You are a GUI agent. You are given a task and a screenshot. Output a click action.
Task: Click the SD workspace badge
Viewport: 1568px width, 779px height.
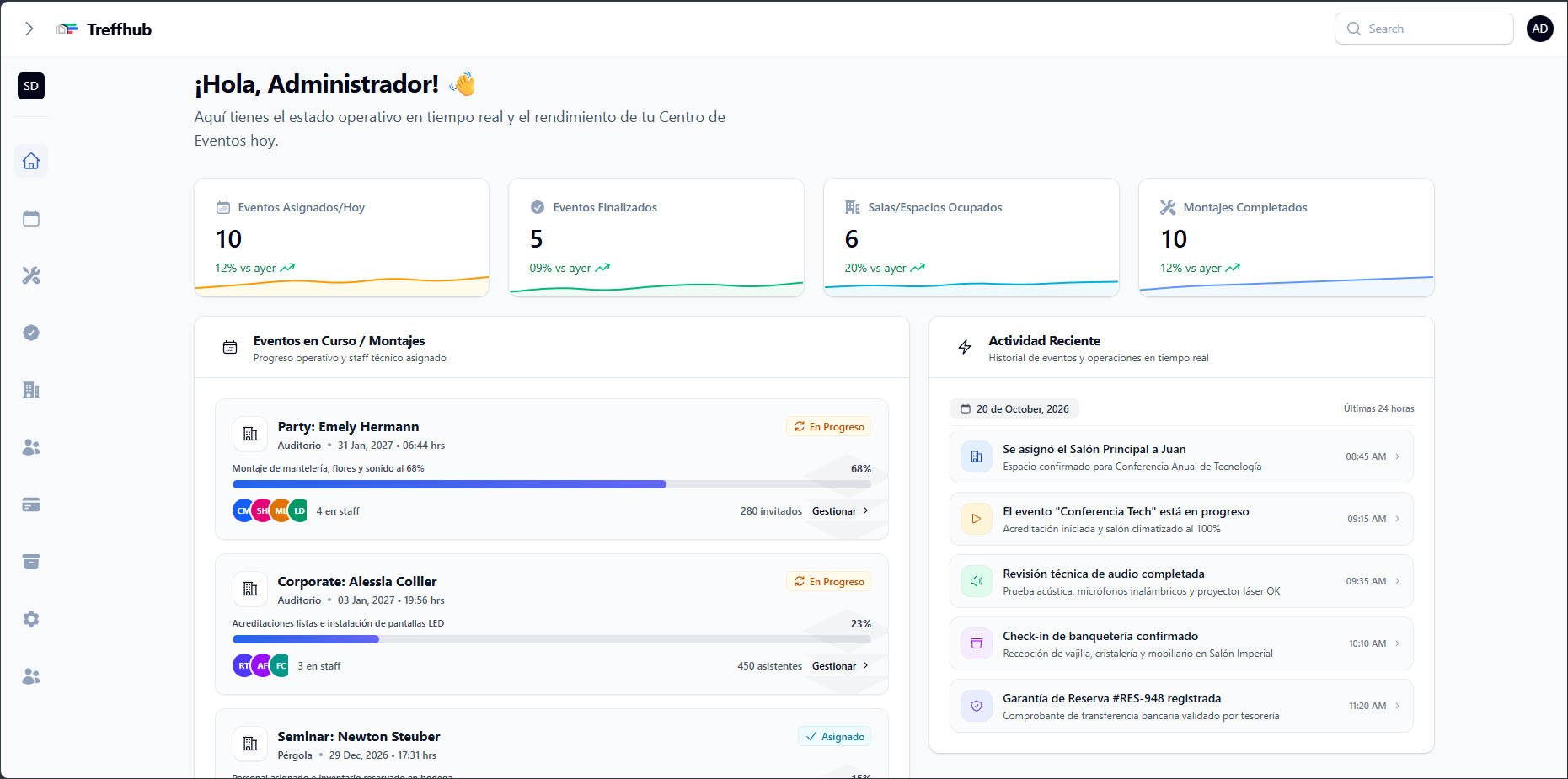(x=31, y=86)
